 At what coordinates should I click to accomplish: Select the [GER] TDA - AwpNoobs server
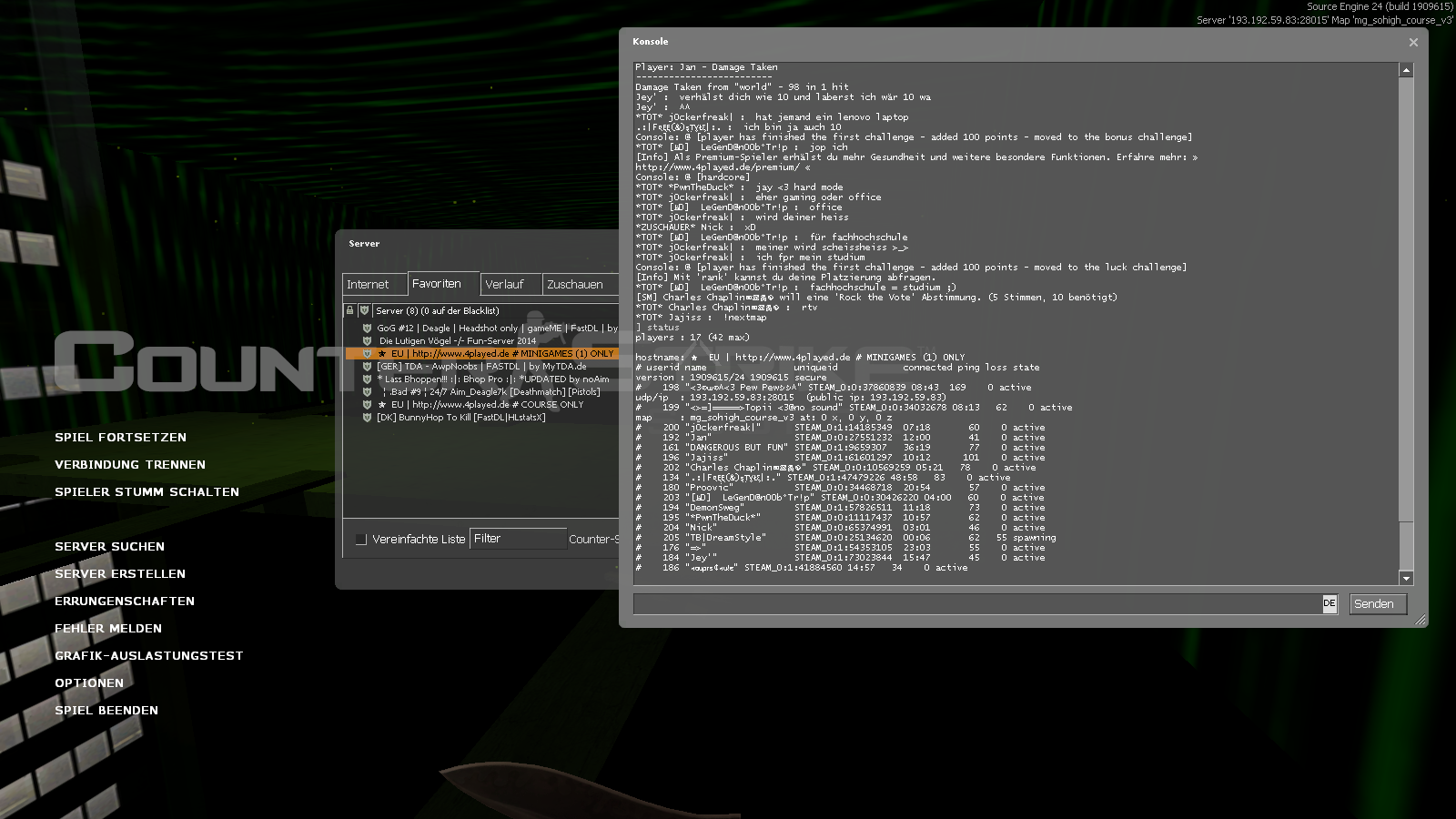pos(481,367)
